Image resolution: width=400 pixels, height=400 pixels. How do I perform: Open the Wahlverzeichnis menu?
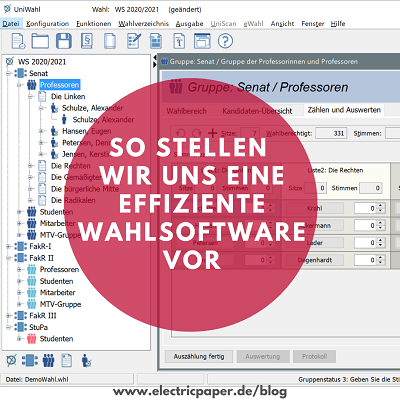[143, 24]
